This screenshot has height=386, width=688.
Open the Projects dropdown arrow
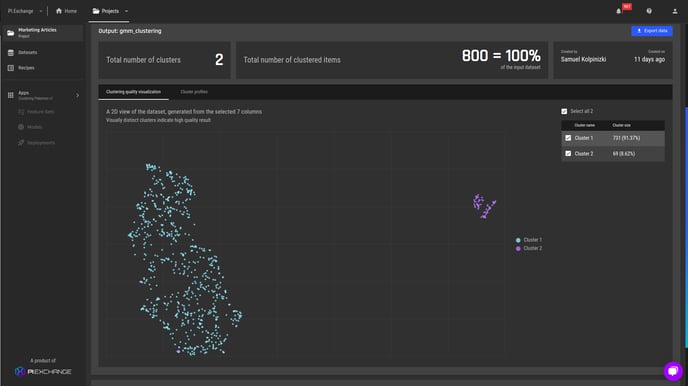[126, 11]
